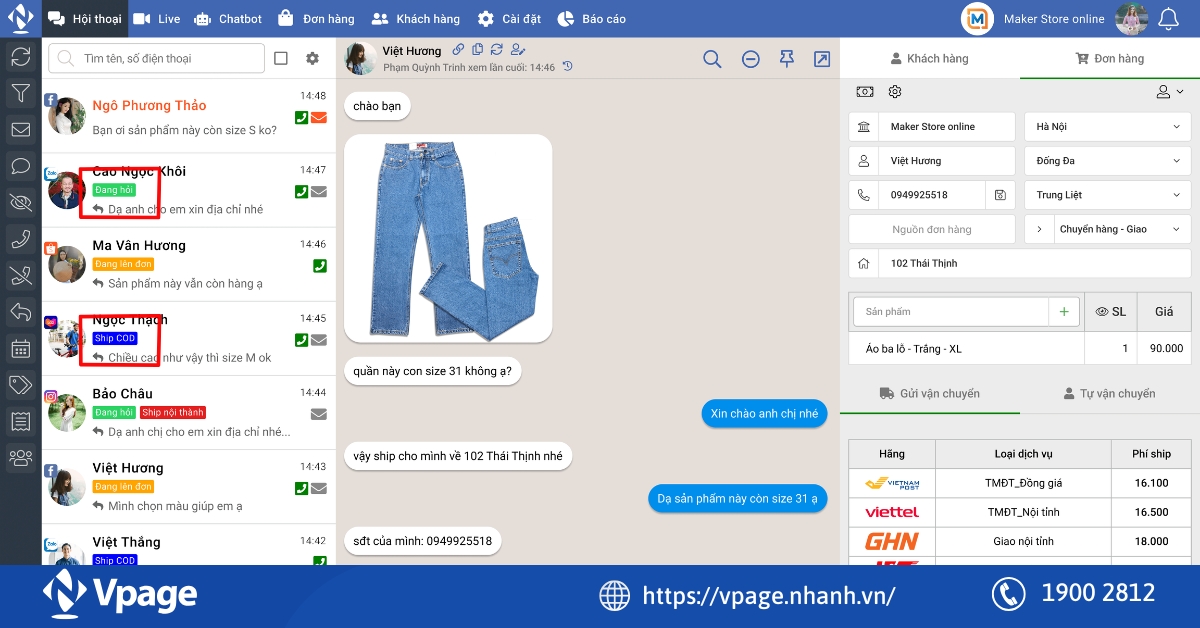
Task: Click the add product plus button
Action: point(1063,312)
